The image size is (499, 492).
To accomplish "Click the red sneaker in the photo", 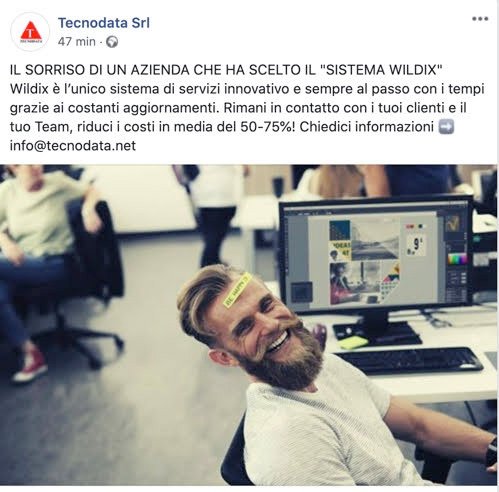I will (30, 364).
